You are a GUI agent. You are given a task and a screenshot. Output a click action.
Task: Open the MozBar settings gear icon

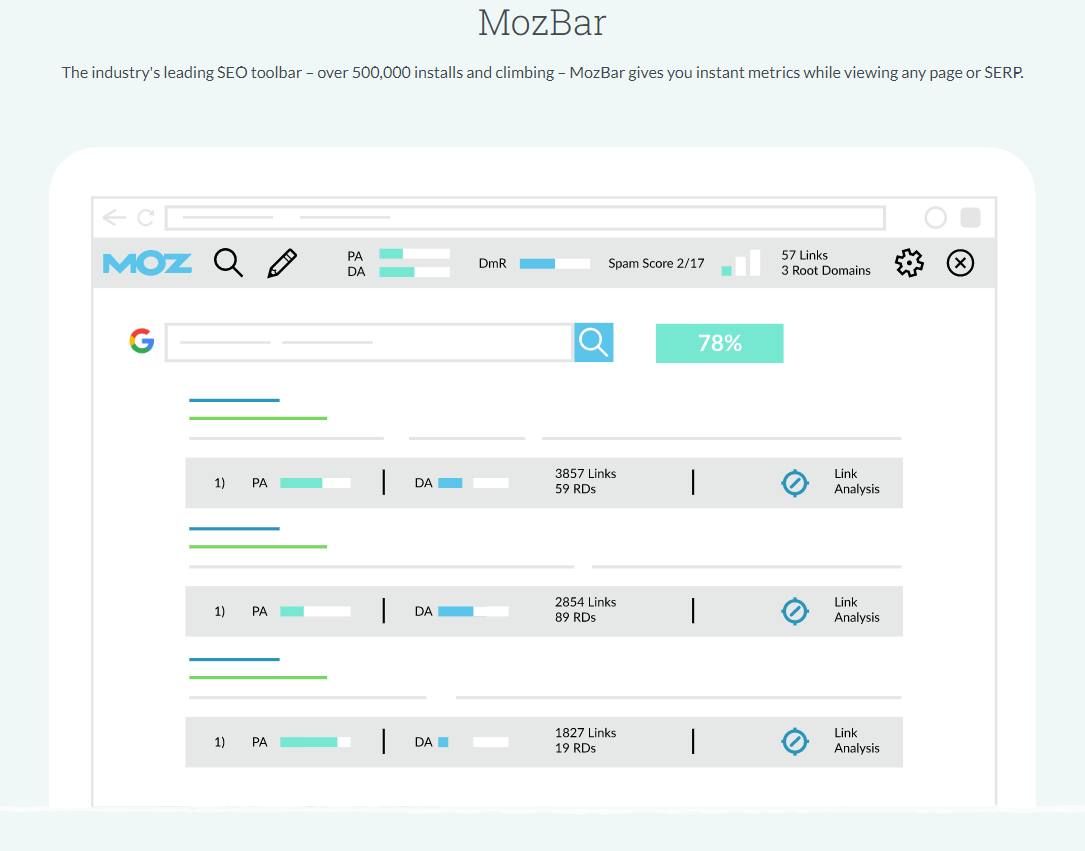[x=909, y=263]
